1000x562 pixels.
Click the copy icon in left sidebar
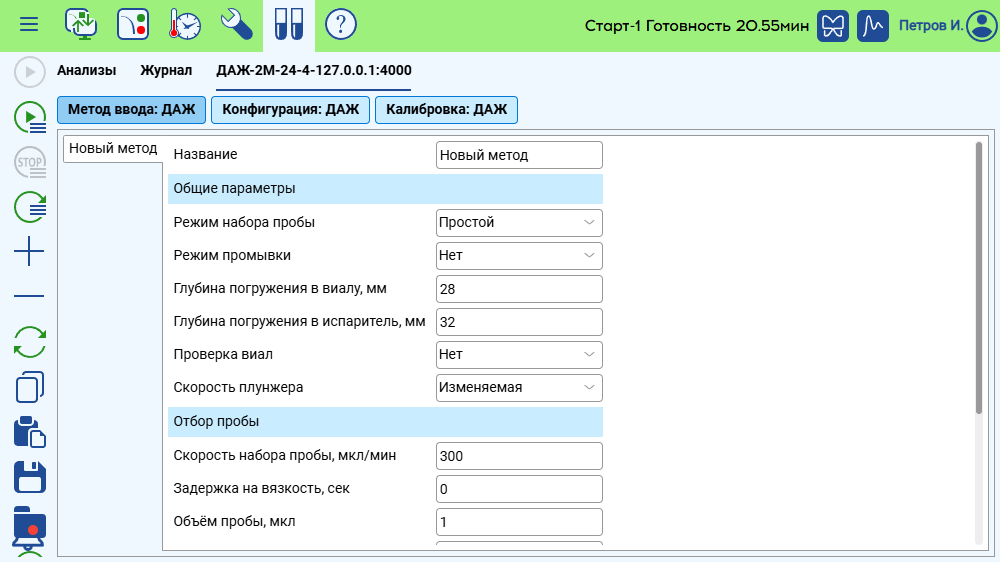click(29, 388)
